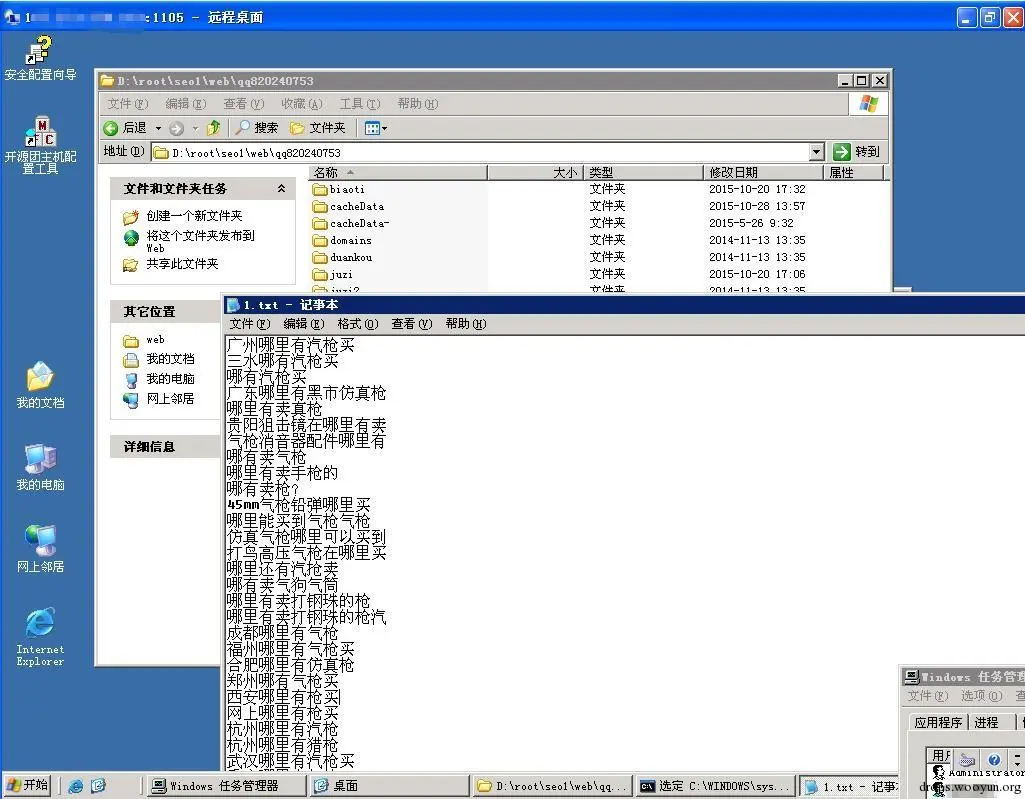Click the 其它位置 panel header
Screen dimensions: 1025x799
pyautogui.click(x=166, y=312)
